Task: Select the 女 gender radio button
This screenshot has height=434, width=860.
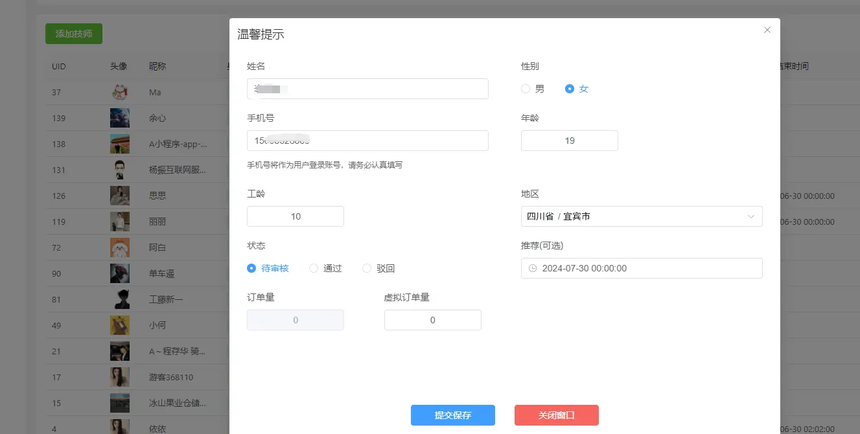Action: pyautogui.click(x=570, y=89)
